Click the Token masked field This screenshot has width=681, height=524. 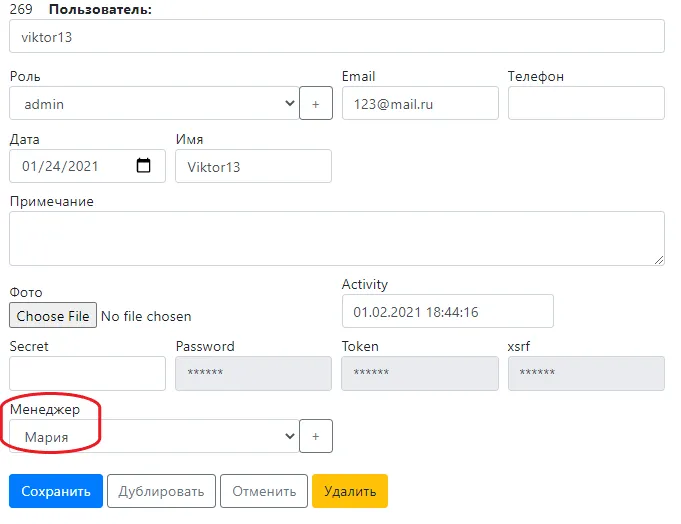[x=420, y=373]
